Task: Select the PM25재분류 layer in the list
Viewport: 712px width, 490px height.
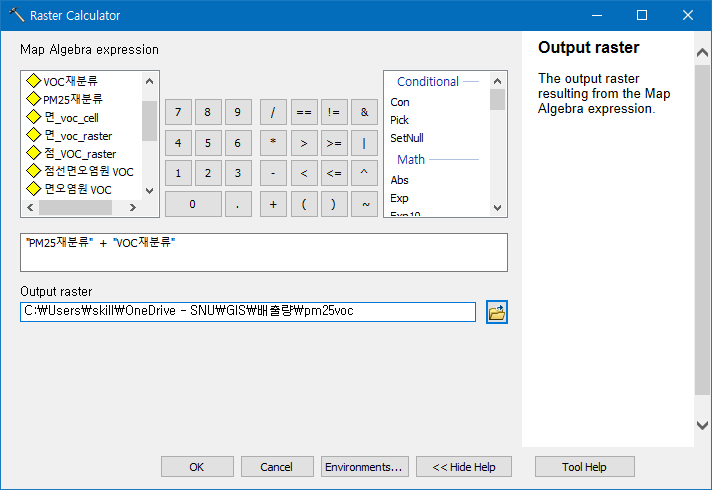Action: pyautogui.click(x=64, y=99)
